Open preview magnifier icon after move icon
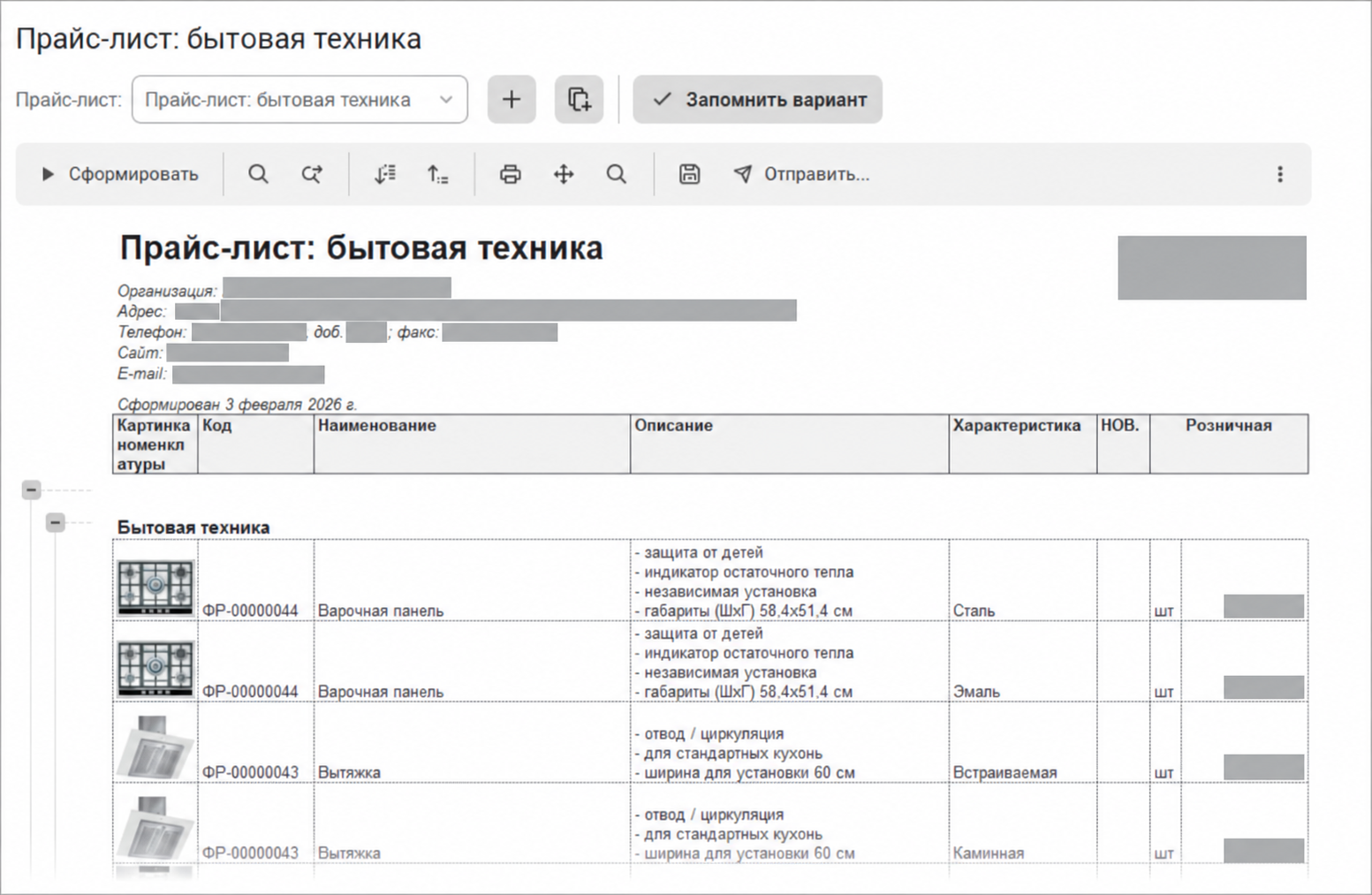The image size is (1372, 895). click(617, 174)
